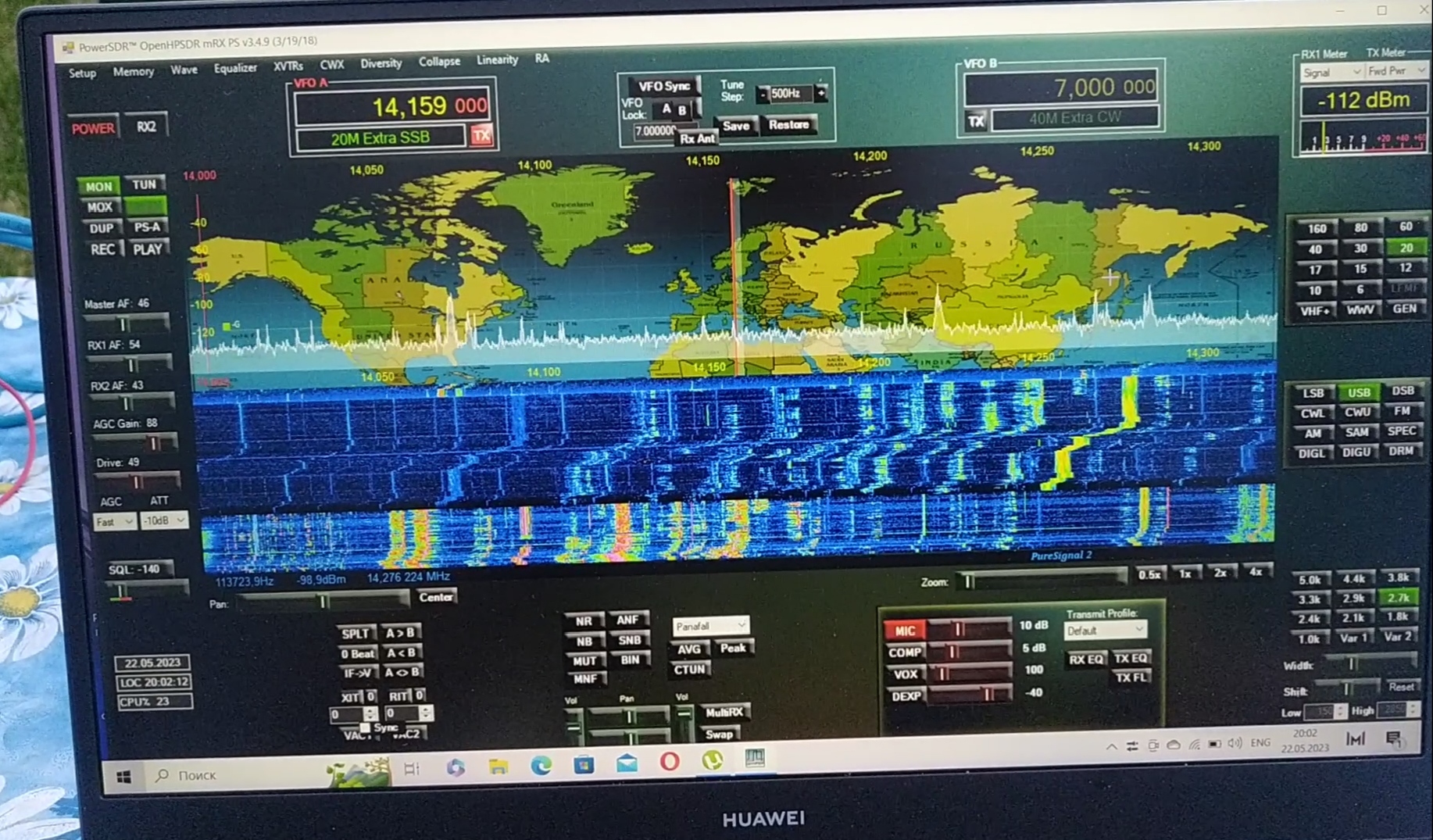Viewport: 1433px width, 840px height.
Task: Select DIGU mode
Action: (x=1356, y=452)
